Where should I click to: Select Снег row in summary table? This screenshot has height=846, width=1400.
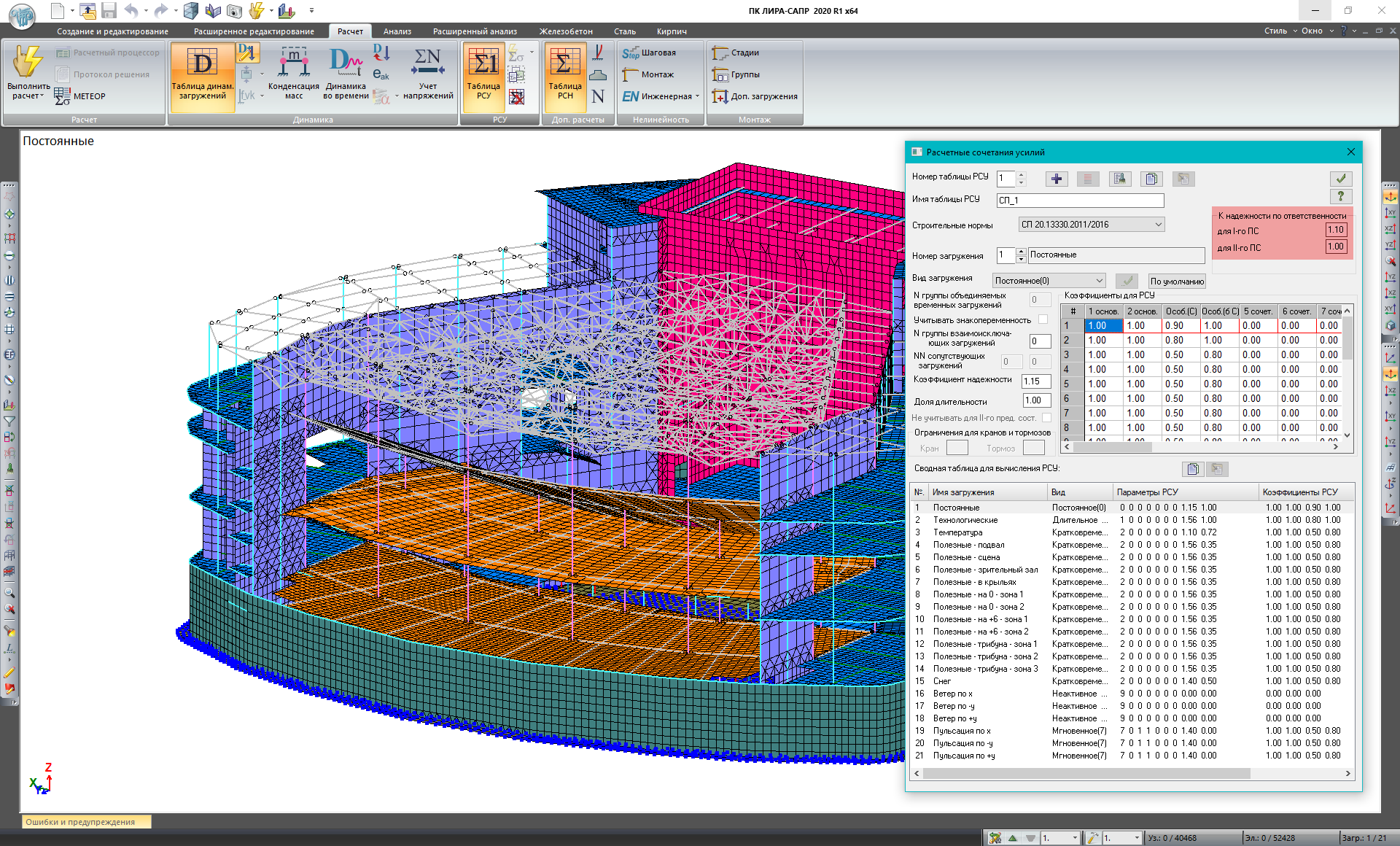[x=942, y=681]
